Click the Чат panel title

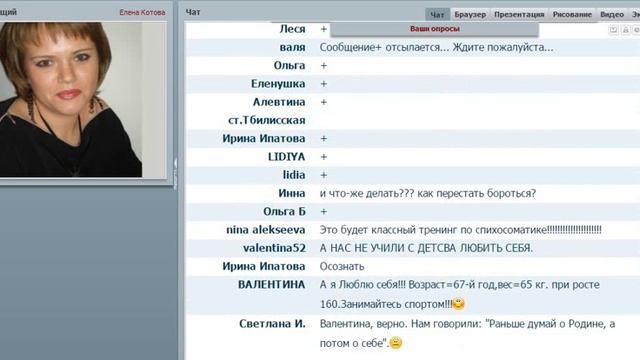pyautogui.click(x=193, y=12)
